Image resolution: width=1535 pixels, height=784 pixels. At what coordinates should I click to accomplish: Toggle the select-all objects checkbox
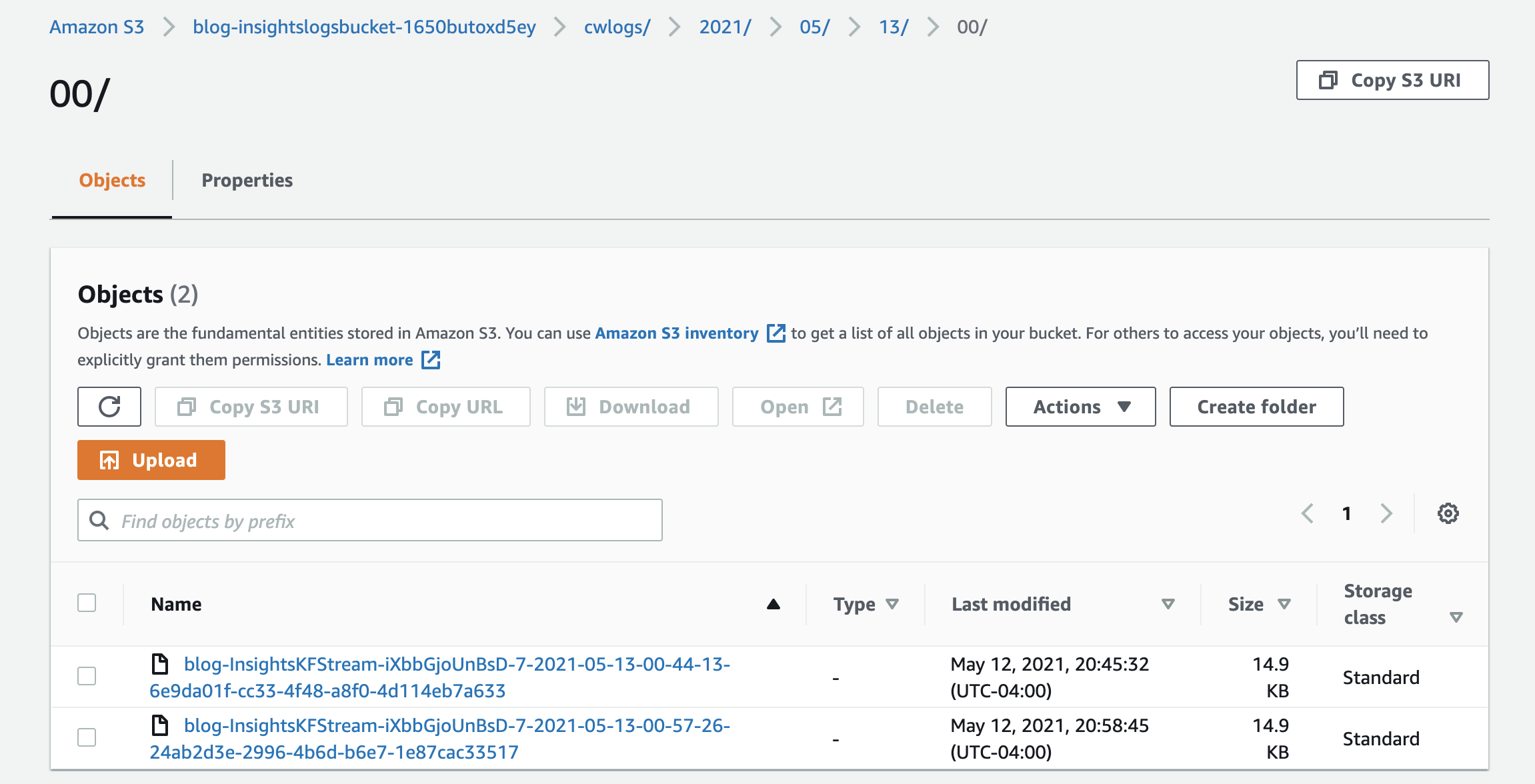click(87, 603)
